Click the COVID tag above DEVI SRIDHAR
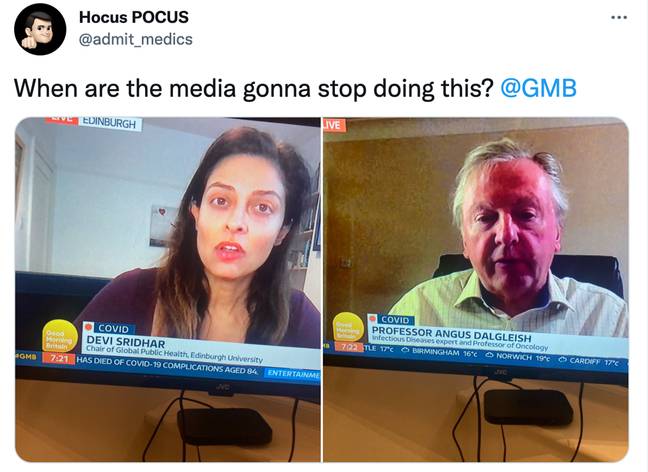This screenshot has height=472, width=648. [x=114, y=329]
